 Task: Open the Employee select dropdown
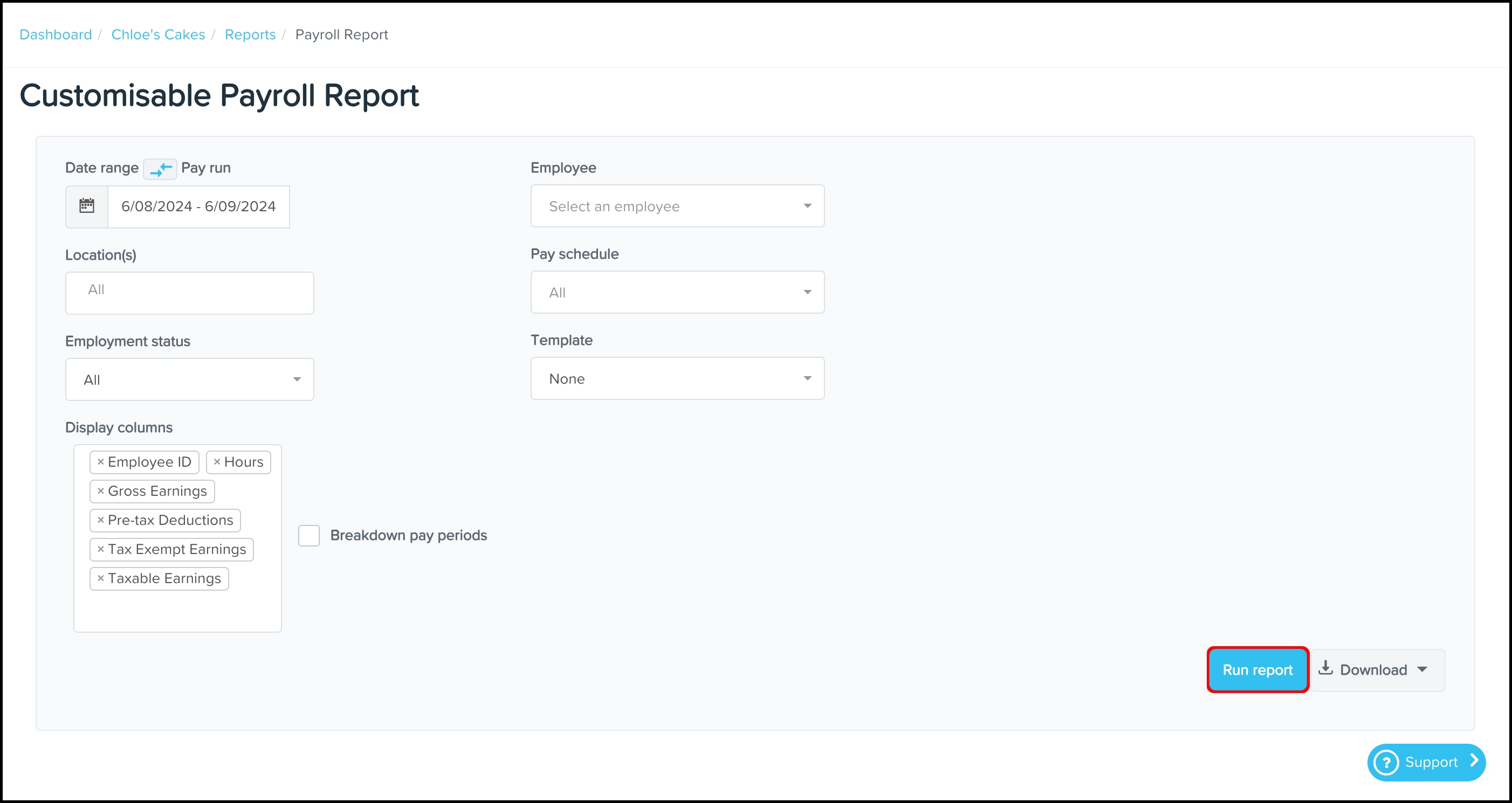point(677,206)
